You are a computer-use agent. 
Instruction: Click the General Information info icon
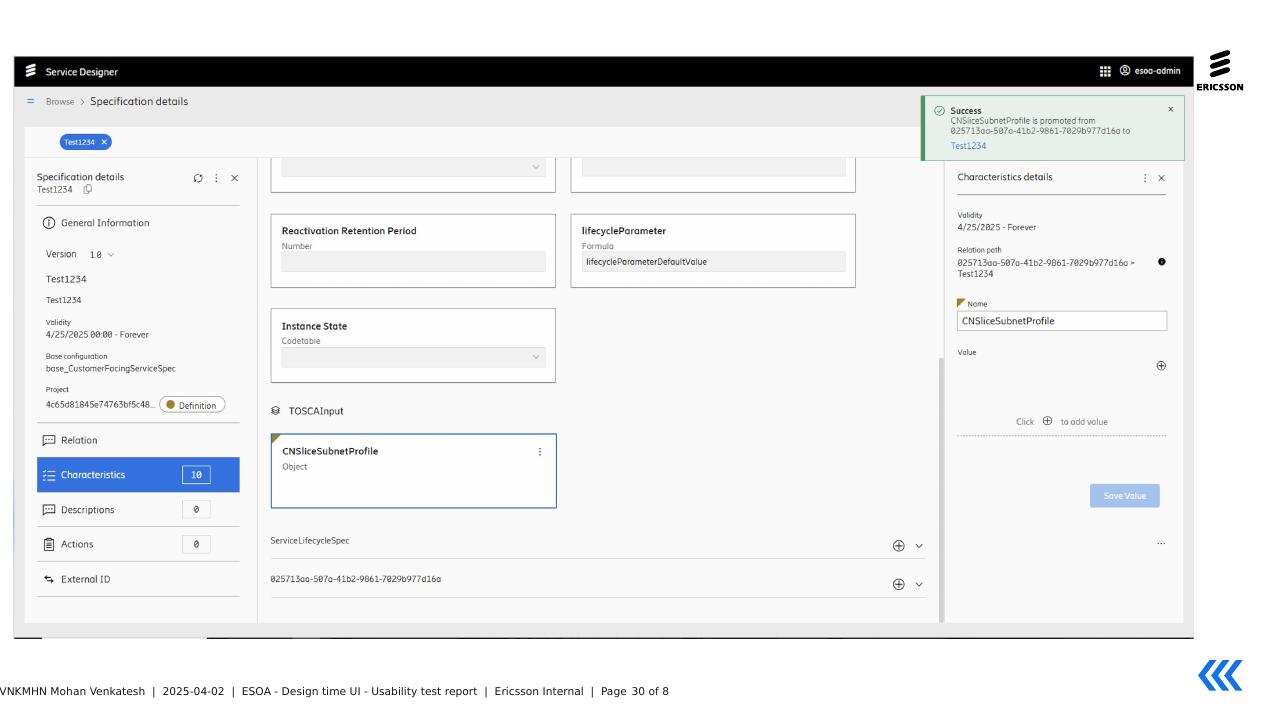[x=48, y=223]
